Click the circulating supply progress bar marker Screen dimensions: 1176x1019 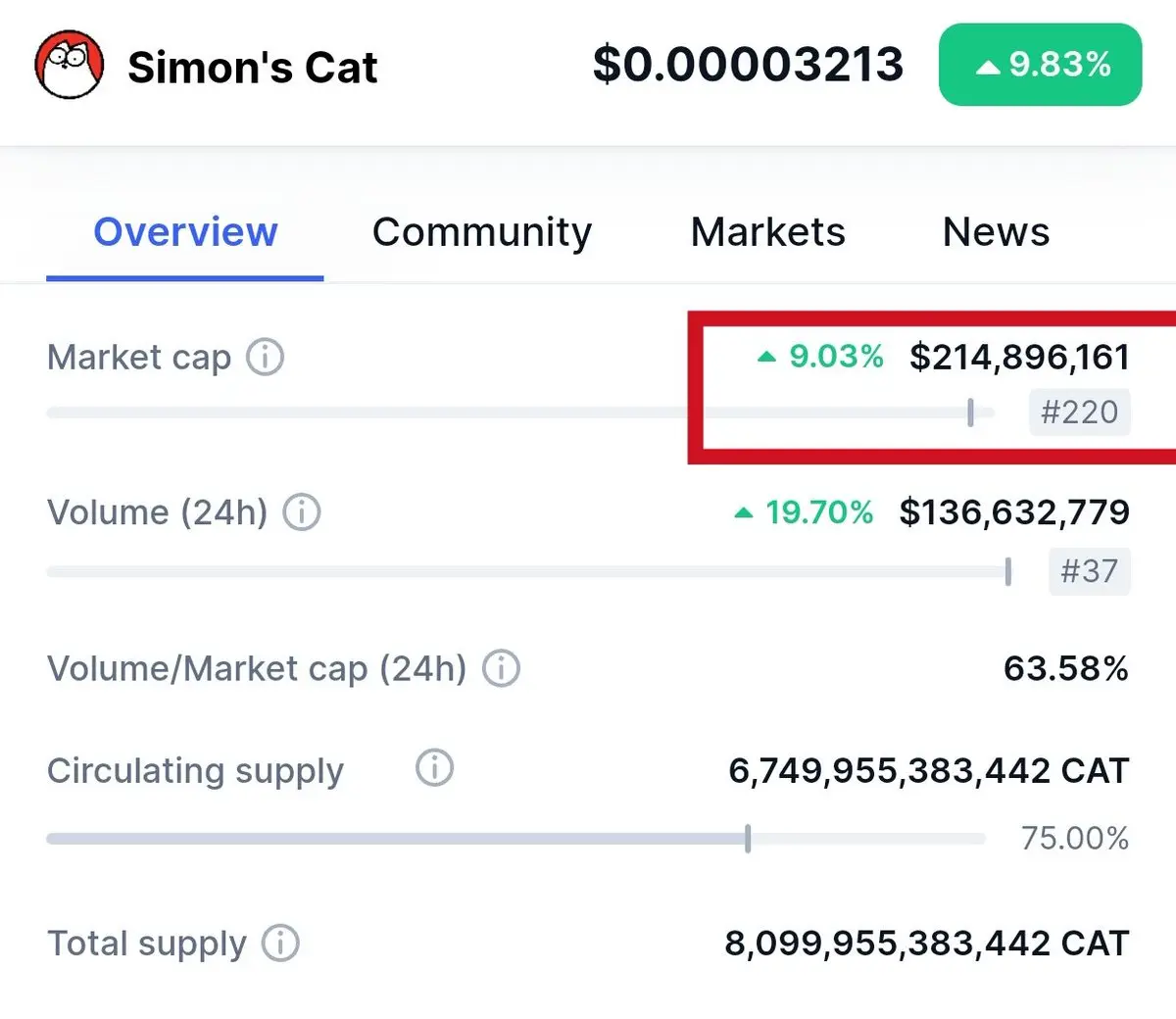[748, 839]
